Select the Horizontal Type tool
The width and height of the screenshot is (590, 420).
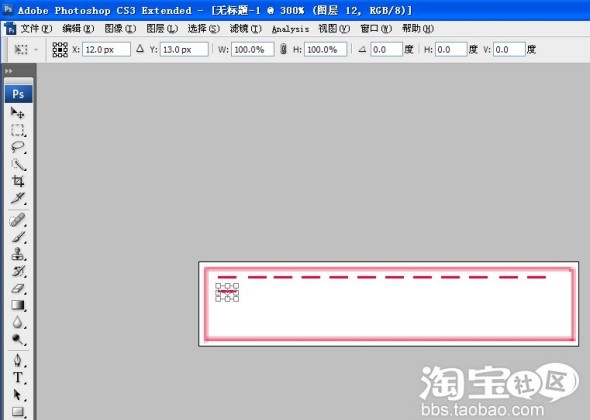18,377
